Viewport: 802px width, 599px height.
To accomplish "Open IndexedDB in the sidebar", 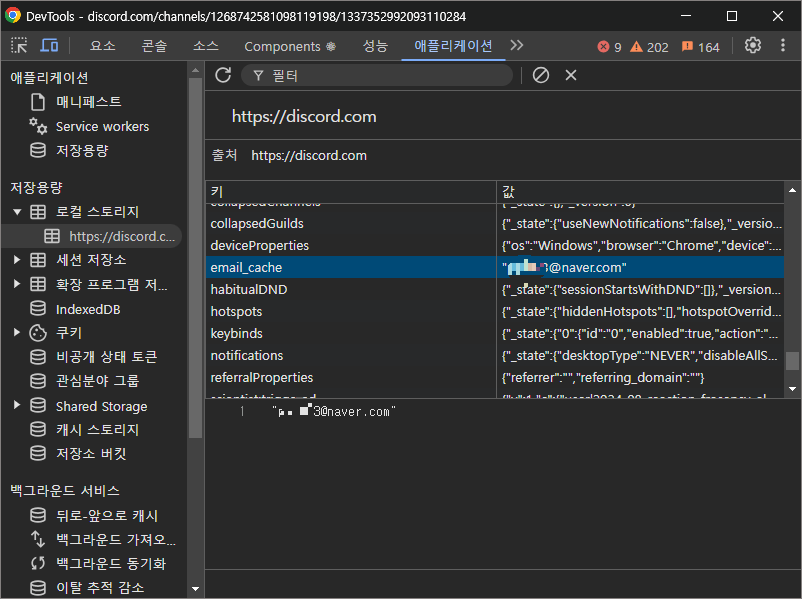I will [x=88, y=309].
